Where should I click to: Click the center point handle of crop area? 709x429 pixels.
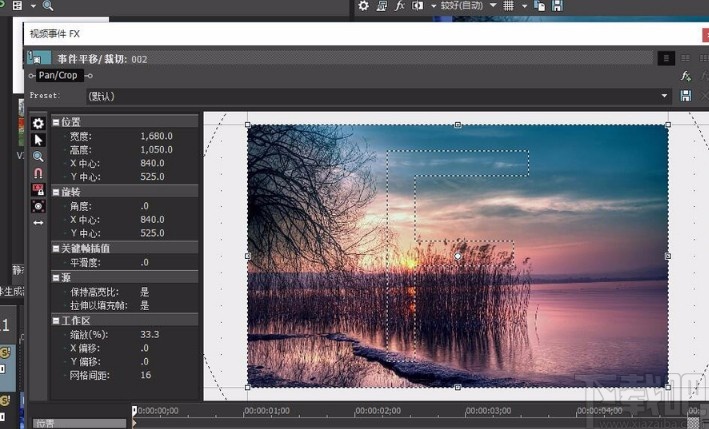tap(458, 256)
